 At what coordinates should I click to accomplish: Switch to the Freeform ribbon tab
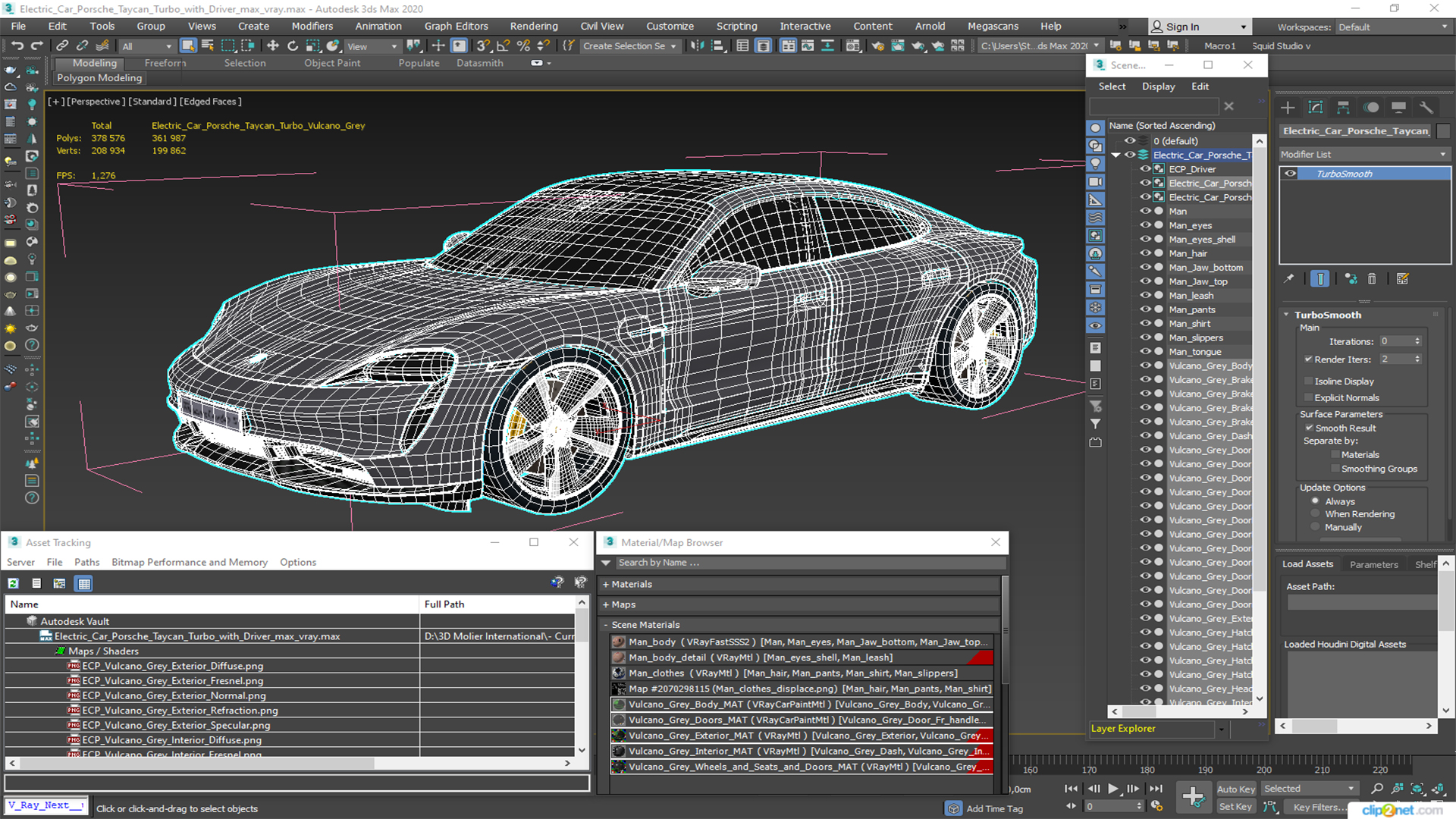coord(165,63)
